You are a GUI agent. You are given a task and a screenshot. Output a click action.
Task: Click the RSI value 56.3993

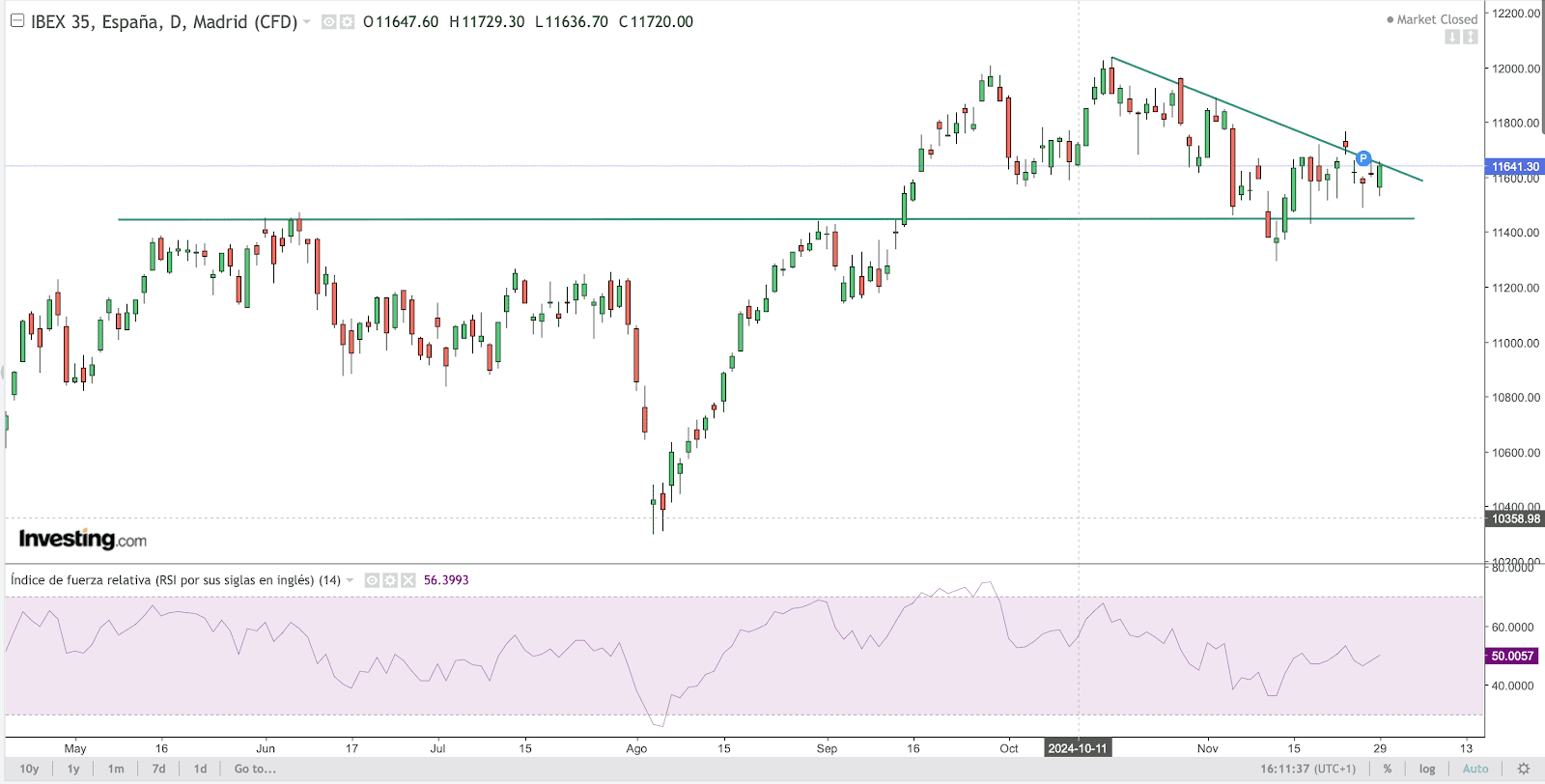coord(446,580)
